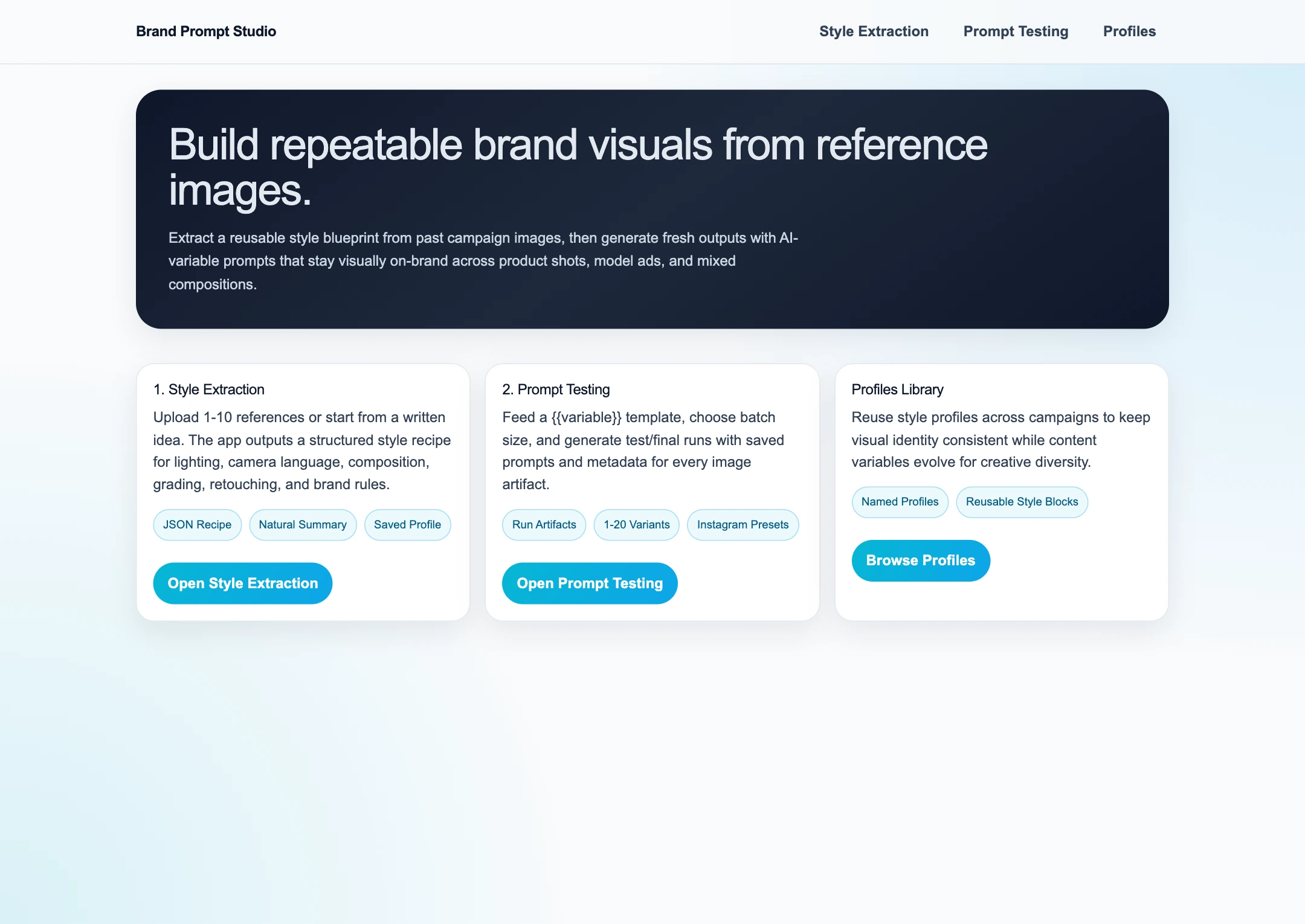The width and height of the screenshot is (1305, 924).
Task: Click the Open Style Extraction button
Action: click(243, 583)
